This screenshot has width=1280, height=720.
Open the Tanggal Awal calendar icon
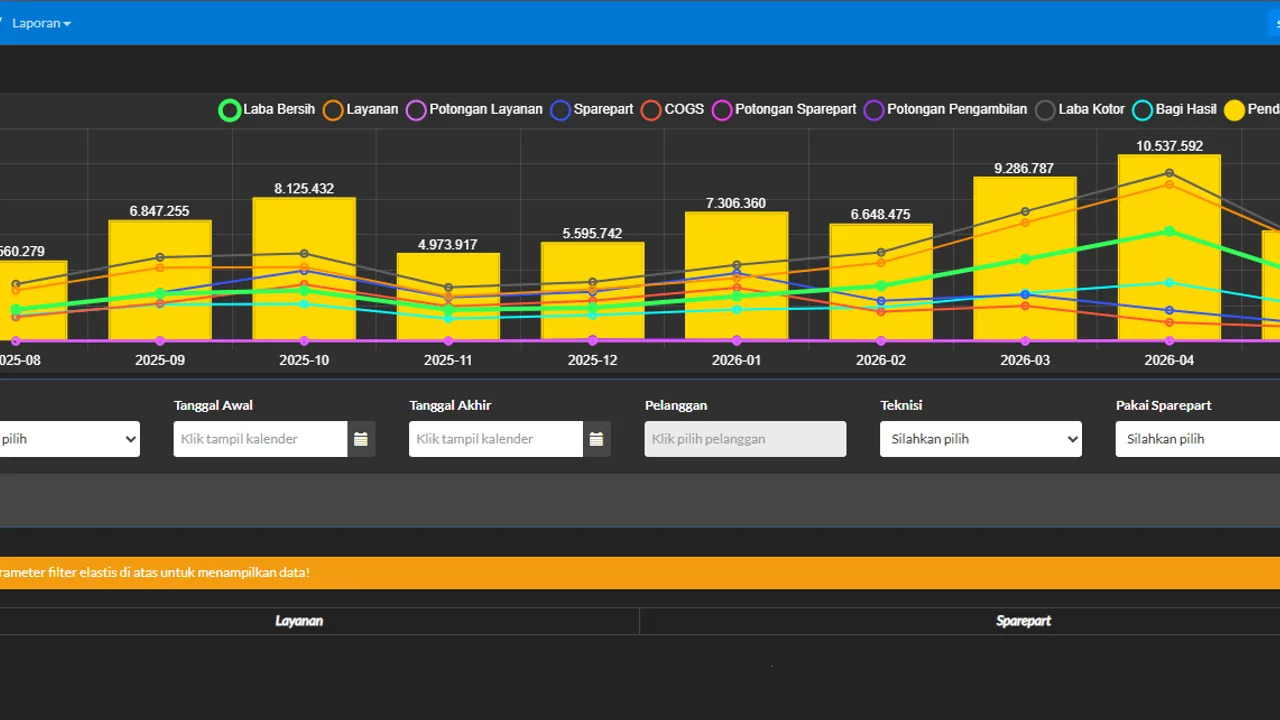pos(361,439)
